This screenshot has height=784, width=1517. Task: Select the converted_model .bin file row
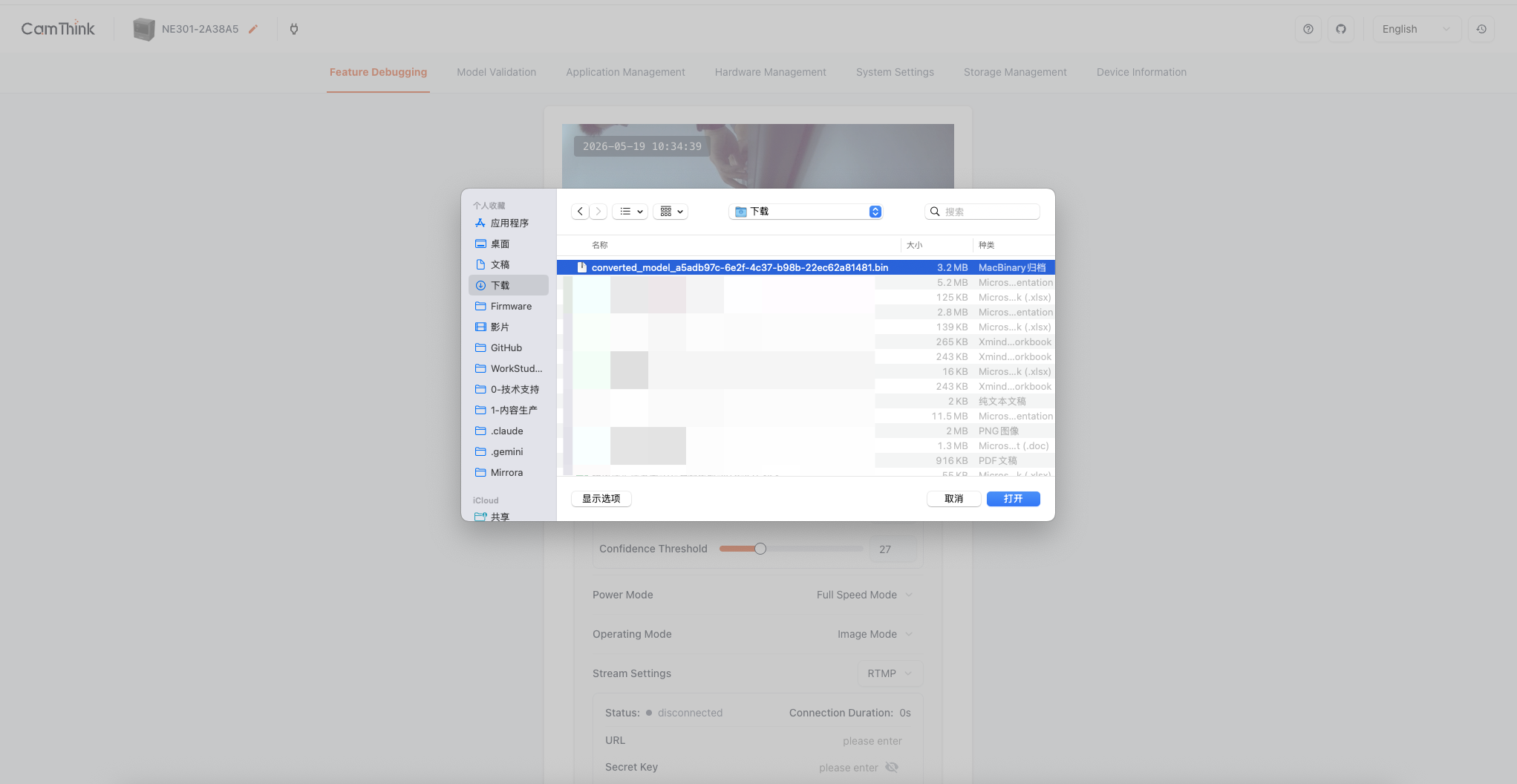point(739,267)
